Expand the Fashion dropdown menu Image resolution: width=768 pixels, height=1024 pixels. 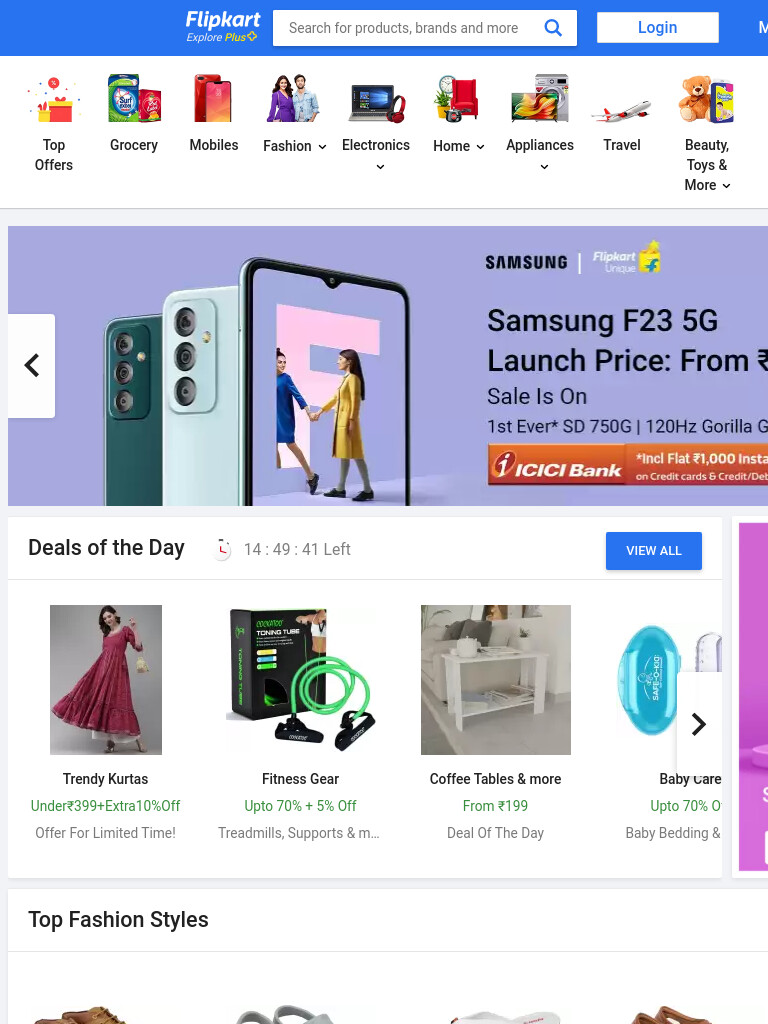click(295, 146)
